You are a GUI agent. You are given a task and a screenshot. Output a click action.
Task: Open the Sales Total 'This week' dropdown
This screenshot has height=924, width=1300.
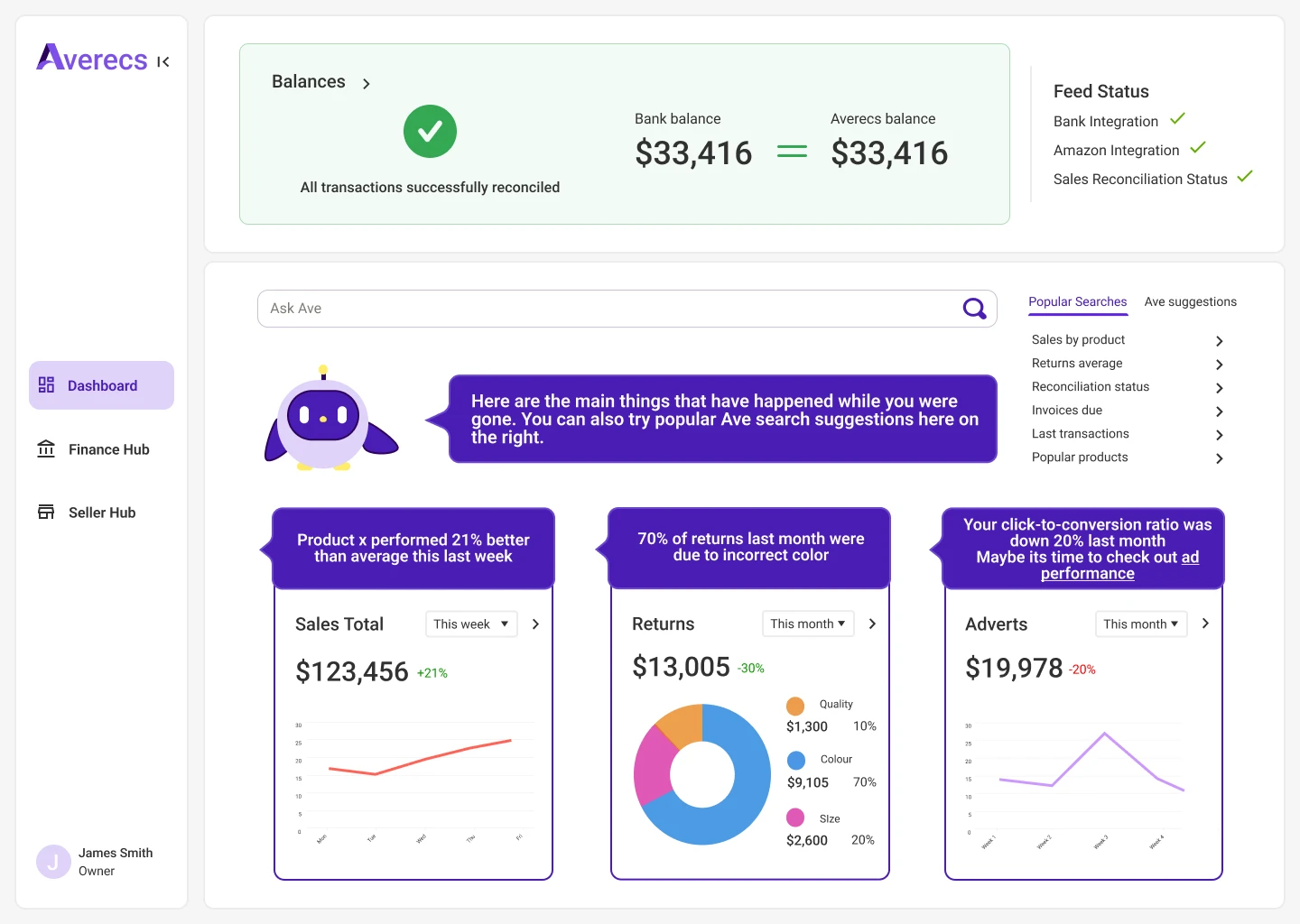point(471,624)
